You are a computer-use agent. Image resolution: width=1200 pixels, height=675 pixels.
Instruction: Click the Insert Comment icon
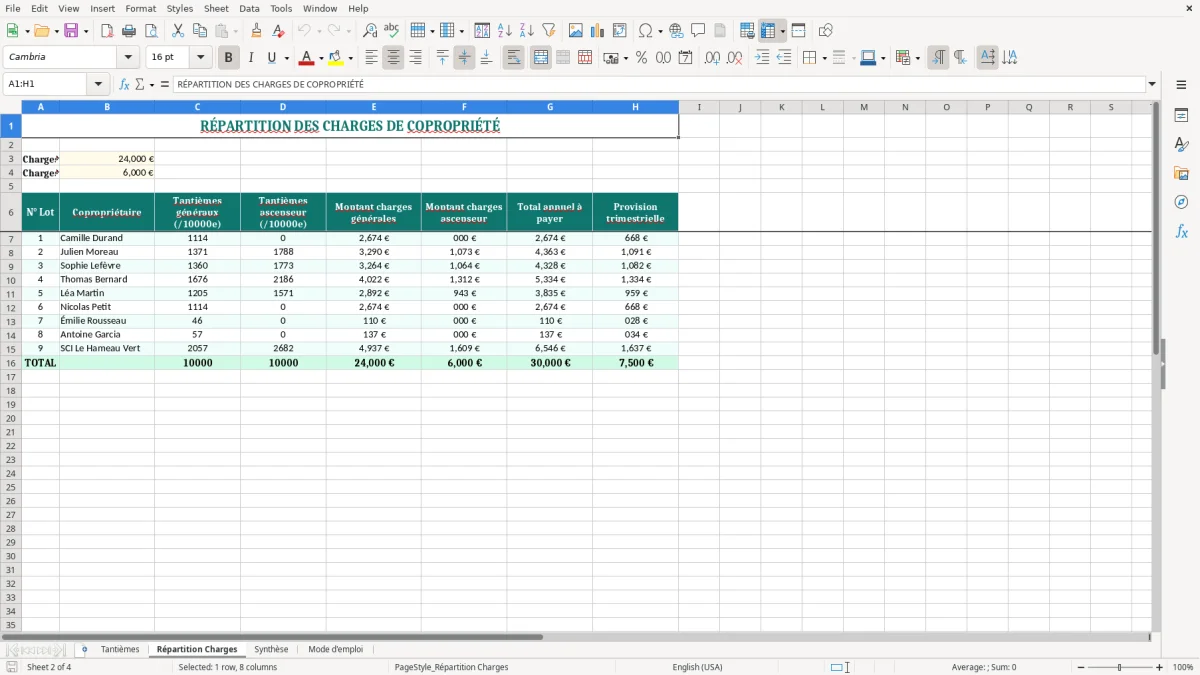pos(698,31)
